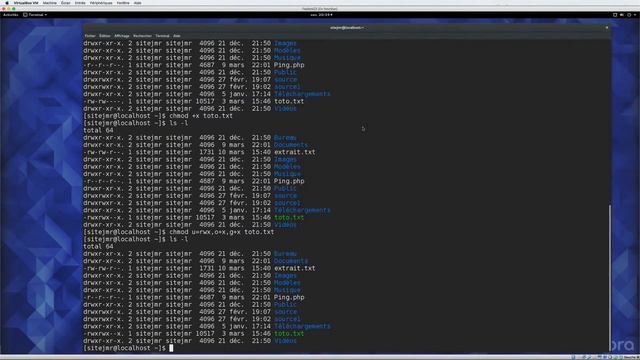Open the Rechercher menu in terminal

142,36
